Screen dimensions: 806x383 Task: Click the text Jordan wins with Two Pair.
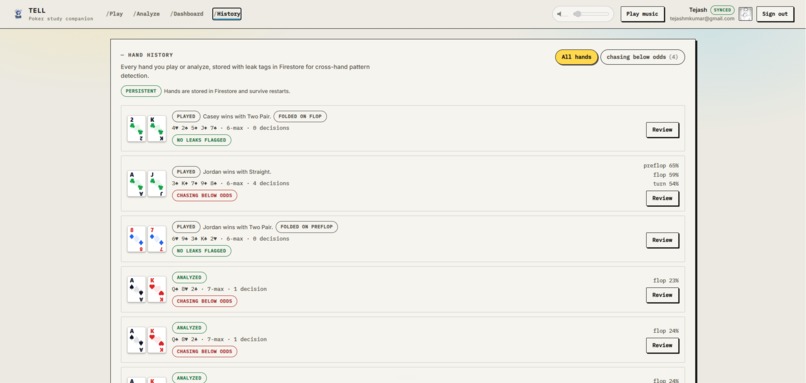(238, 227)
